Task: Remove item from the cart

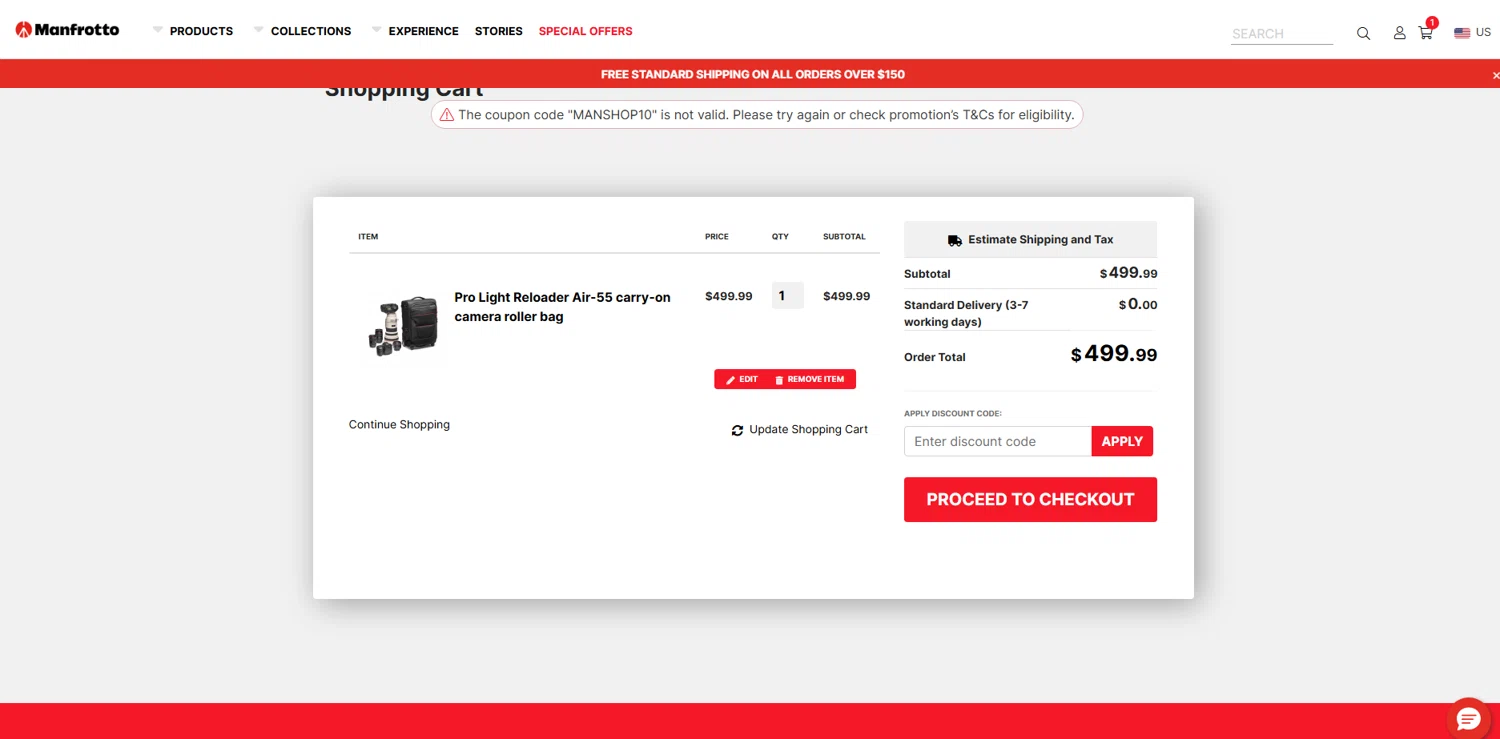Action: point(810,379)
